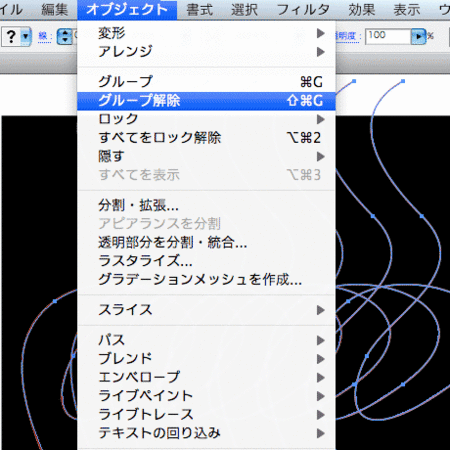Click the 不透明度 label link
Screen dimensions: 450x450
click(349, 36)
